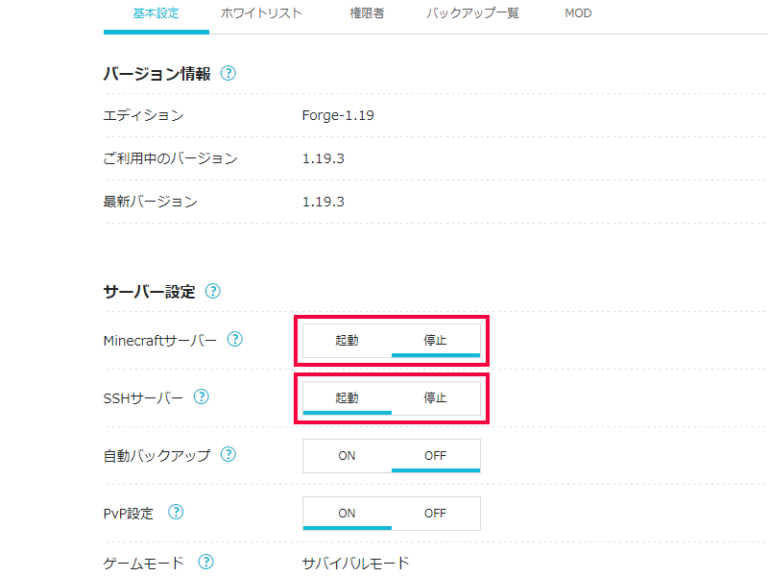Turn 自動バックアップ OFF
The height and width of the screenshot is (576, 768).
[x=435, y=456]
